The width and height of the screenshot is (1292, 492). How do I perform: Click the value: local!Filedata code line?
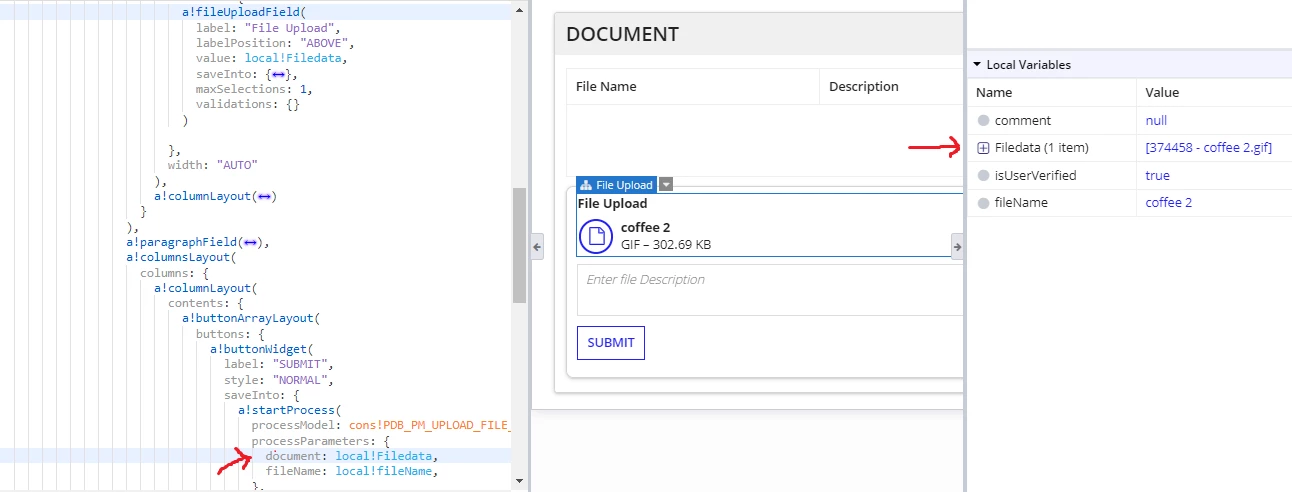point(272,59)
